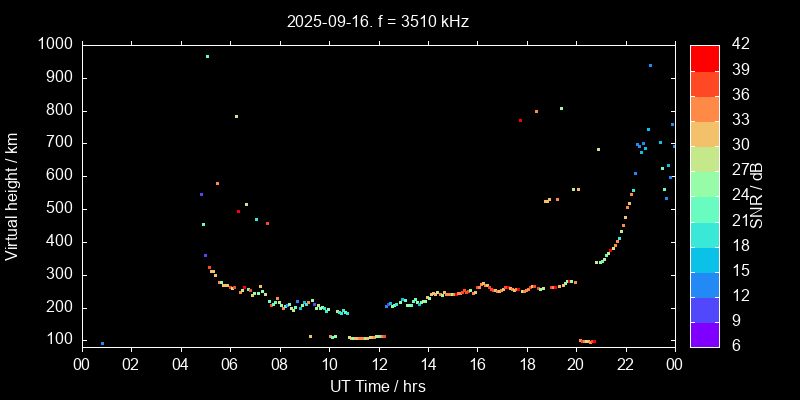Select the red 39–42 dB colorbar segment

tap(705, 57)
